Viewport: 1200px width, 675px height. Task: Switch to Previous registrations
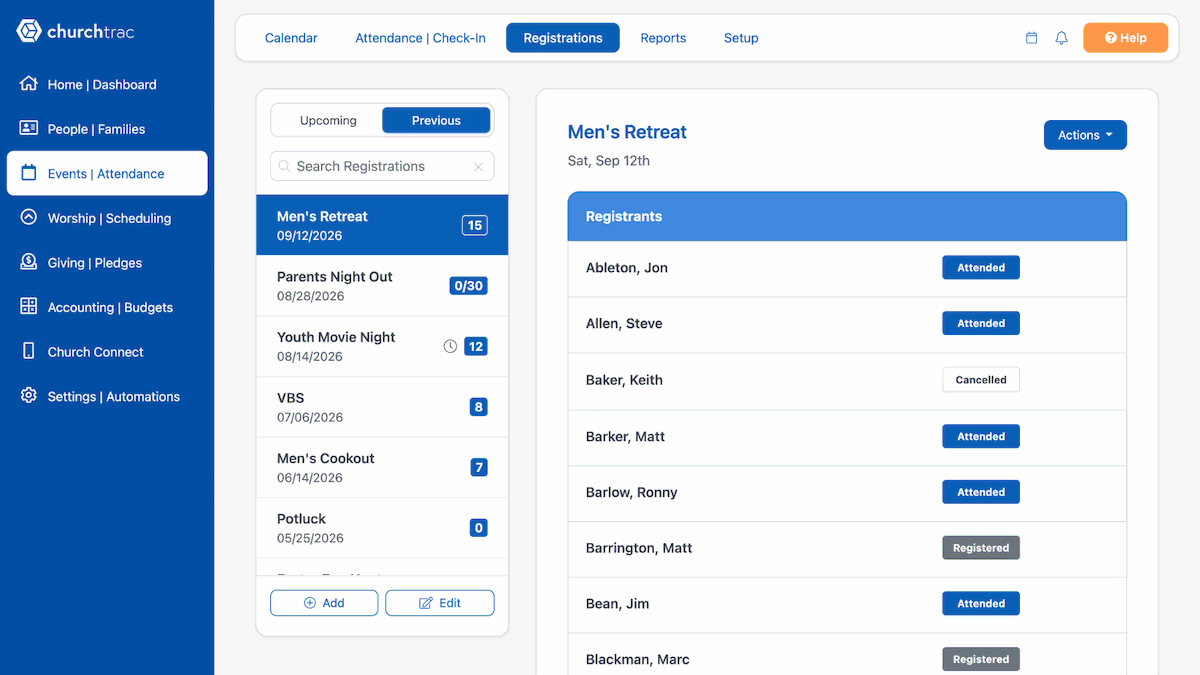[436, 120]
